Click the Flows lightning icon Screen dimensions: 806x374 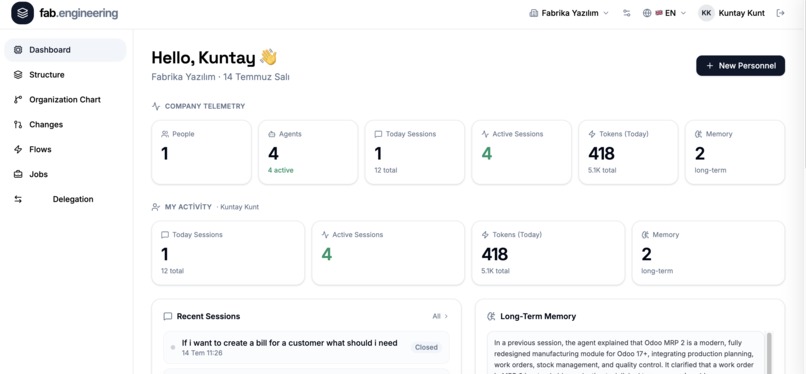point(18,149)
